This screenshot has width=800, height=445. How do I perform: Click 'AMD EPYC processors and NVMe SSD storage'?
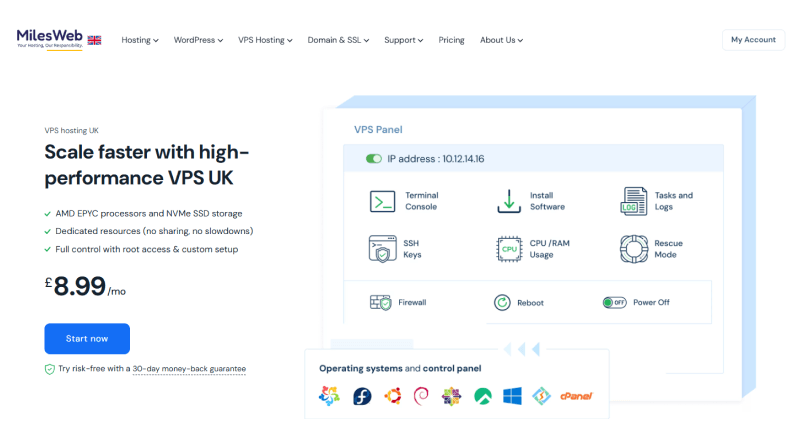click(149, 214)
